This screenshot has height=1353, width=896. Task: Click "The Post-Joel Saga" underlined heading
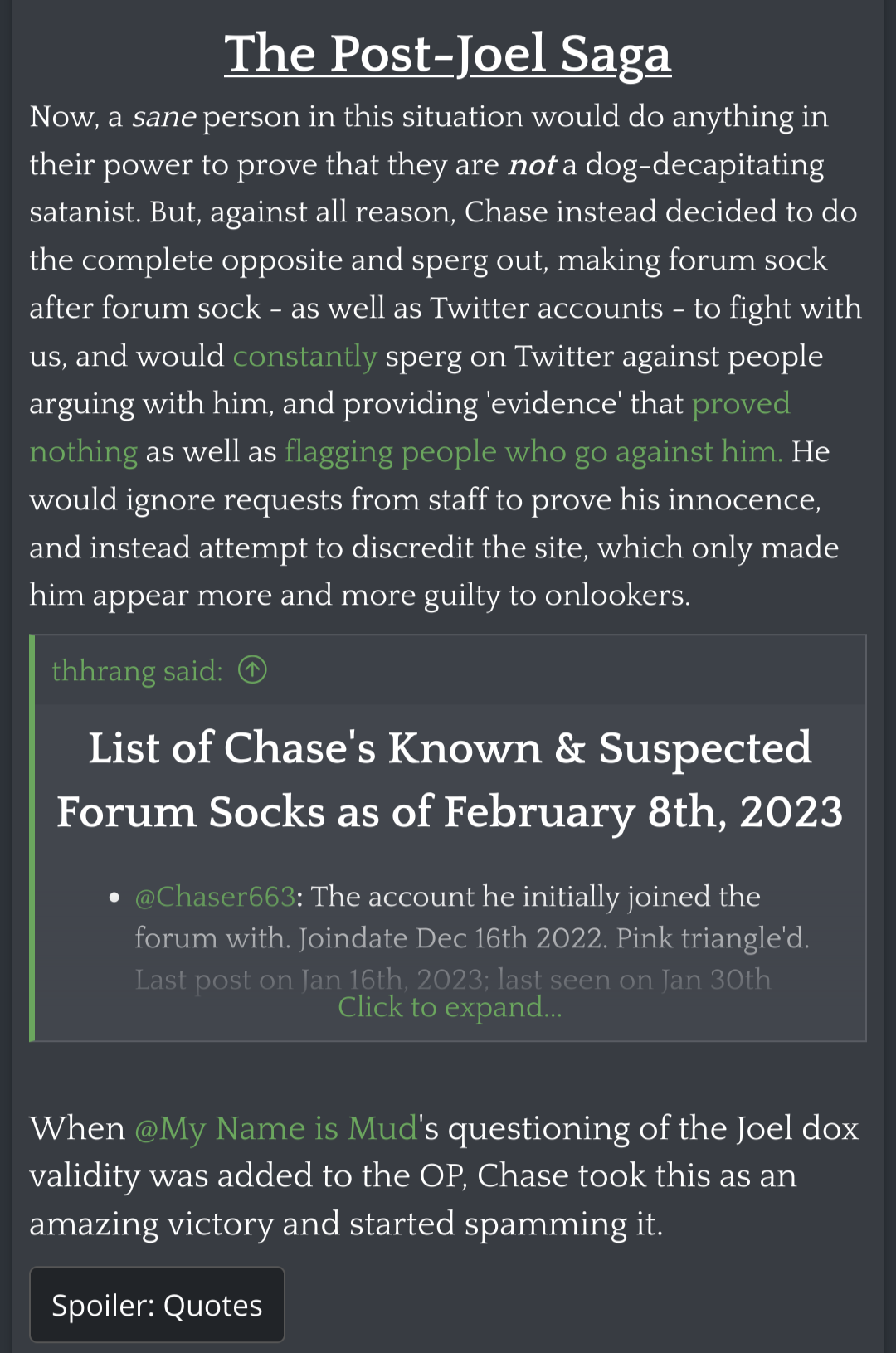[447, 55]
